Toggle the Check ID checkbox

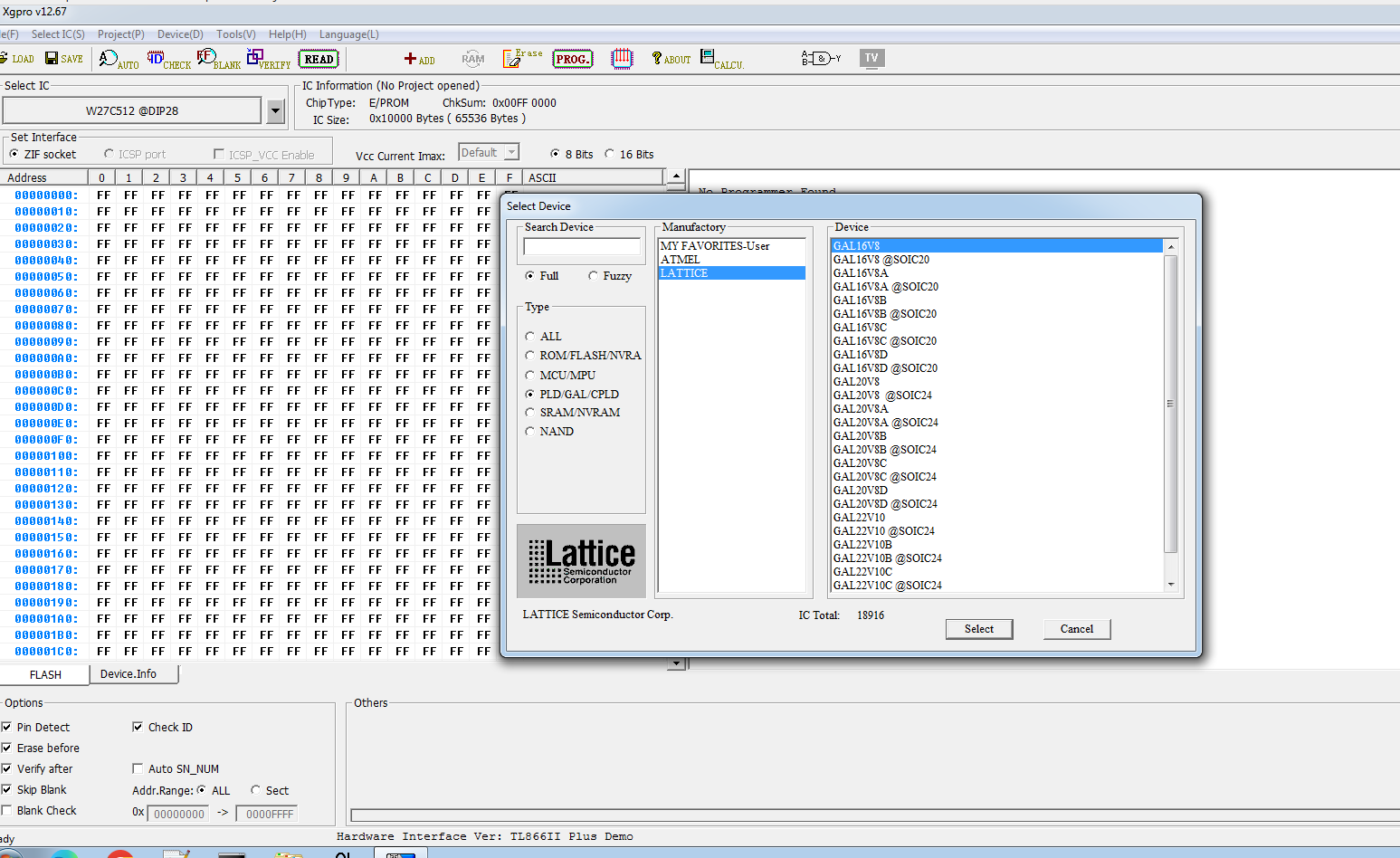[138, 727]
